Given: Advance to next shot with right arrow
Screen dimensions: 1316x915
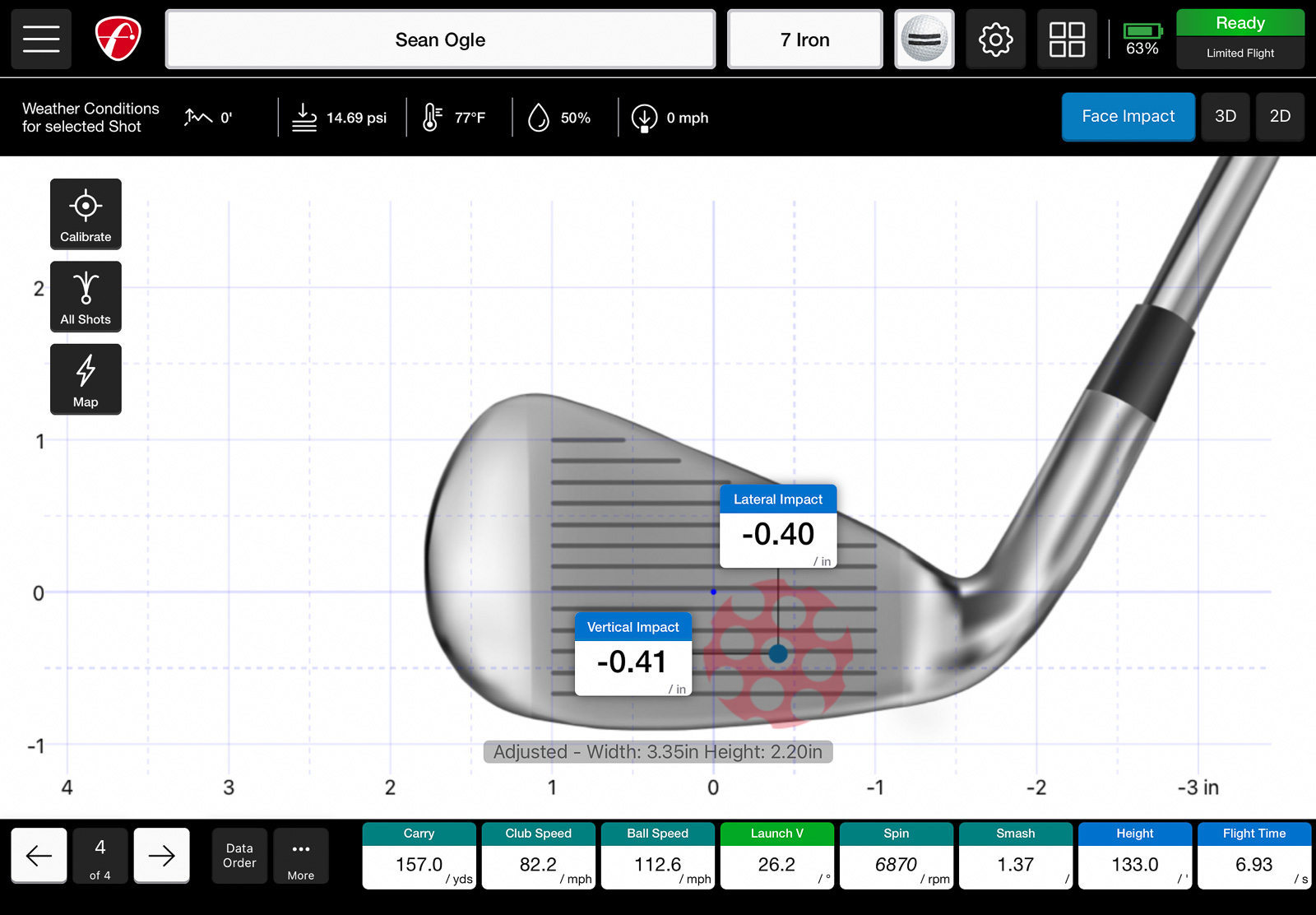Looking at the screenshot, I should [161, 856].
